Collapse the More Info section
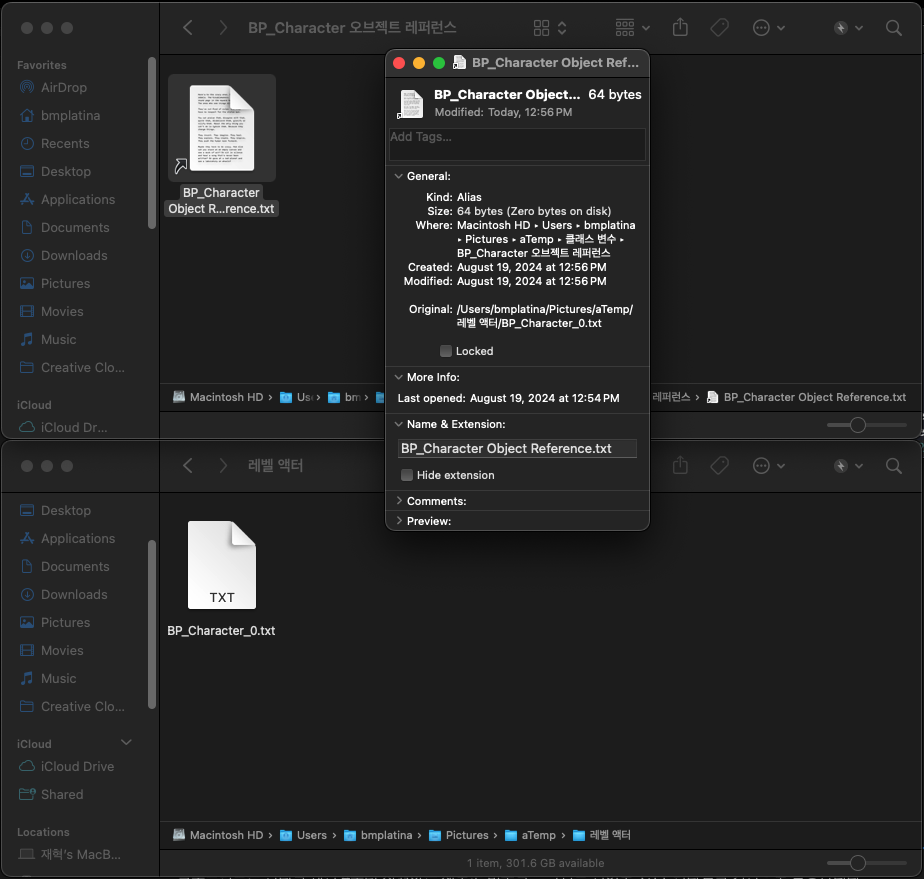 tap(399, 377)
